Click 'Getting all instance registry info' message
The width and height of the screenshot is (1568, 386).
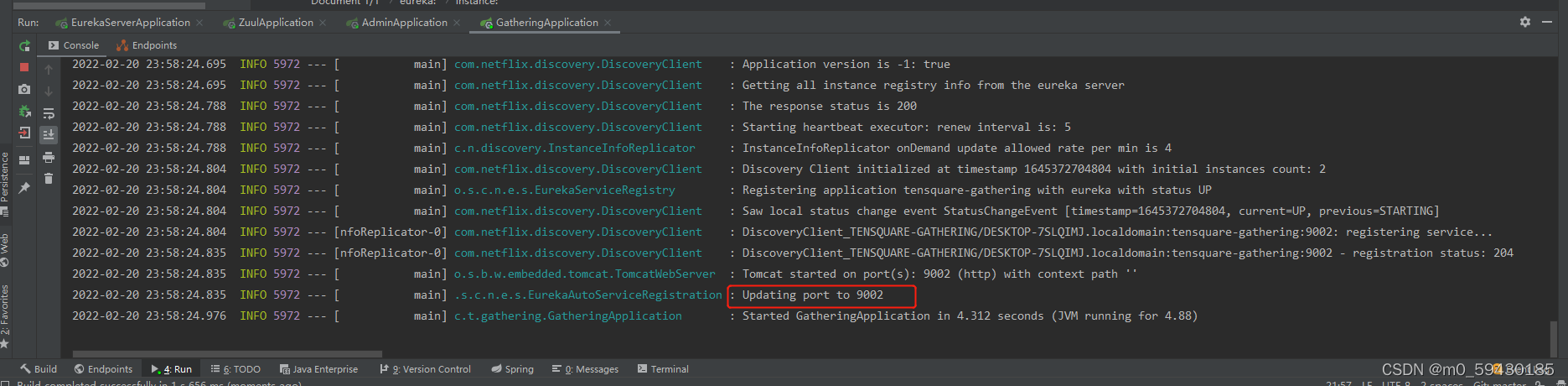[x=934, y=86]
